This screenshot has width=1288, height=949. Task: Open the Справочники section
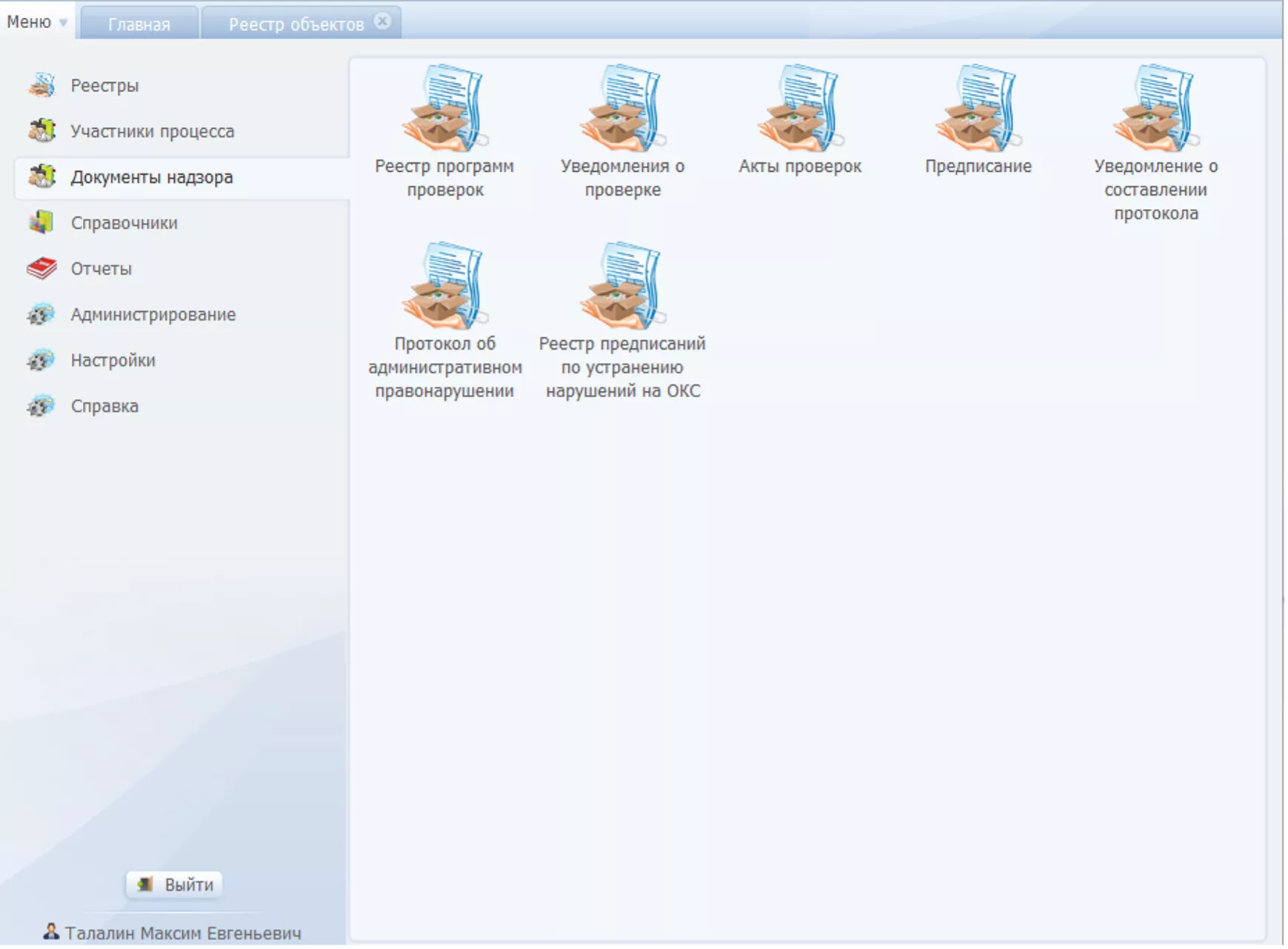pos(124,223)
